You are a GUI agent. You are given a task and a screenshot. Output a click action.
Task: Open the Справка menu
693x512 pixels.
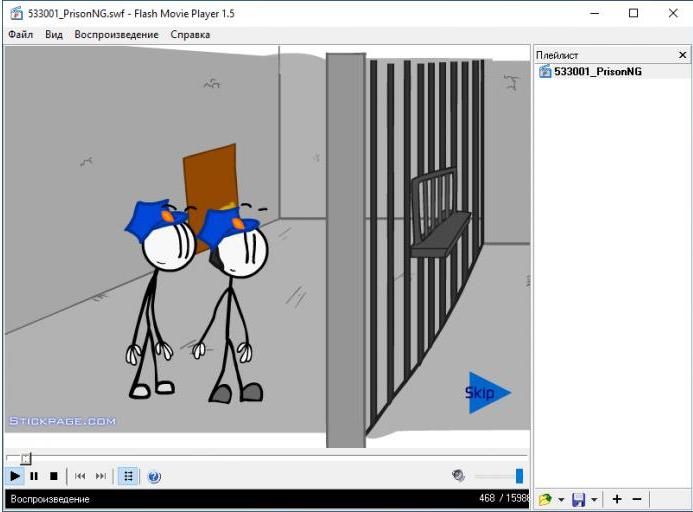coord(190,34)
